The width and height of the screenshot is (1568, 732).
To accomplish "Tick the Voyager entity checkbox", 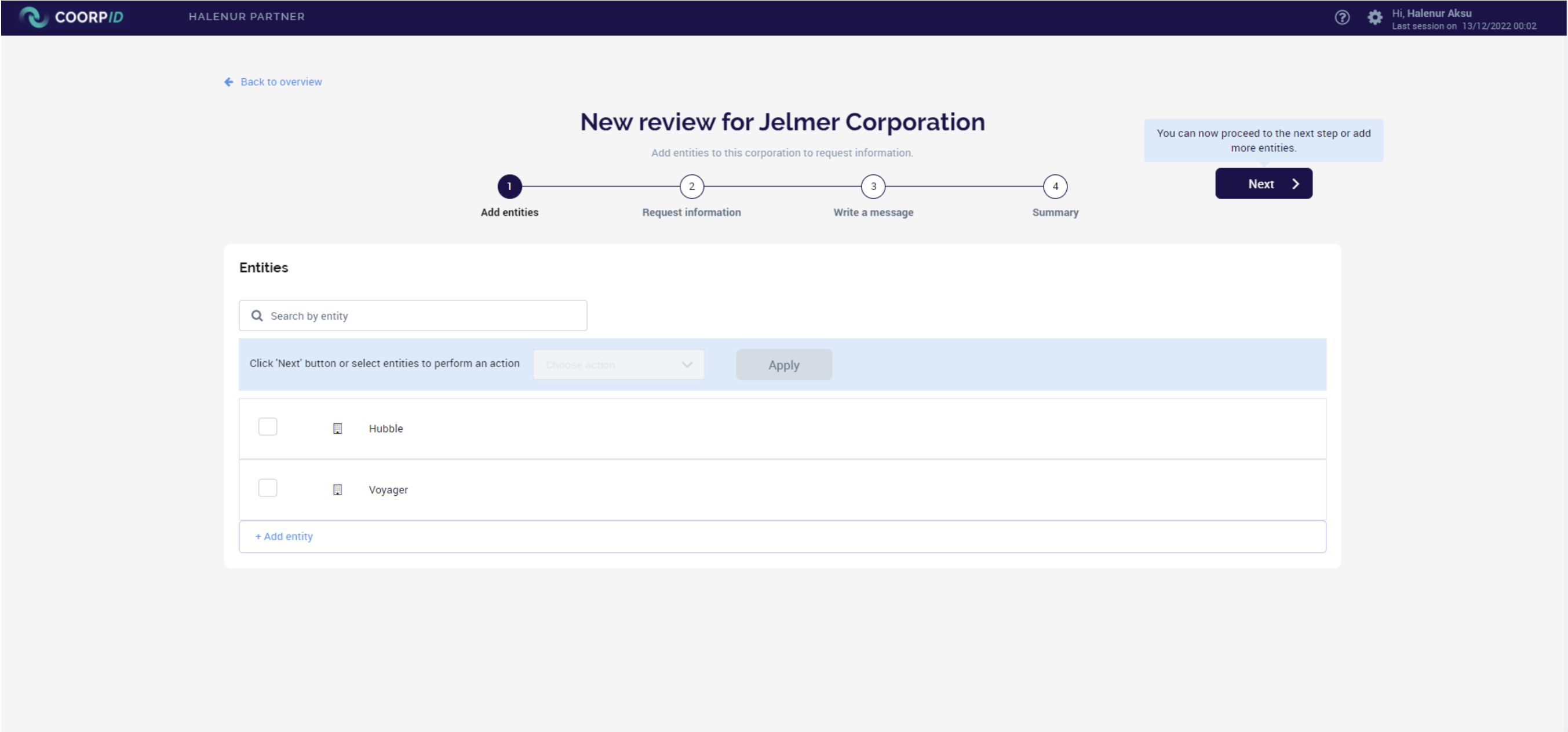I will coord(267,488).
